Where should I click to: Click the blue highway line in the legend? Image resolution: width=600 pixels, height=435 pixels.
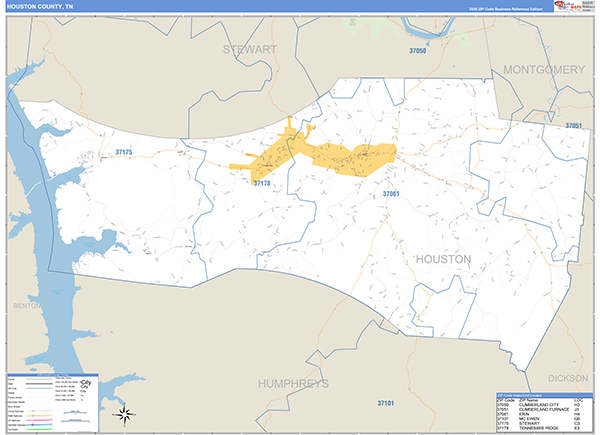(39, 425)
